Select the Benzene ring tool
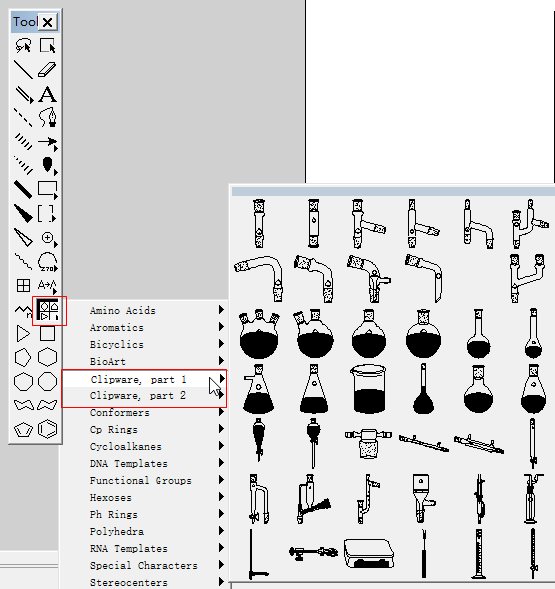The height and width of the screenshot is (589, 555). [x=47, y=429]
